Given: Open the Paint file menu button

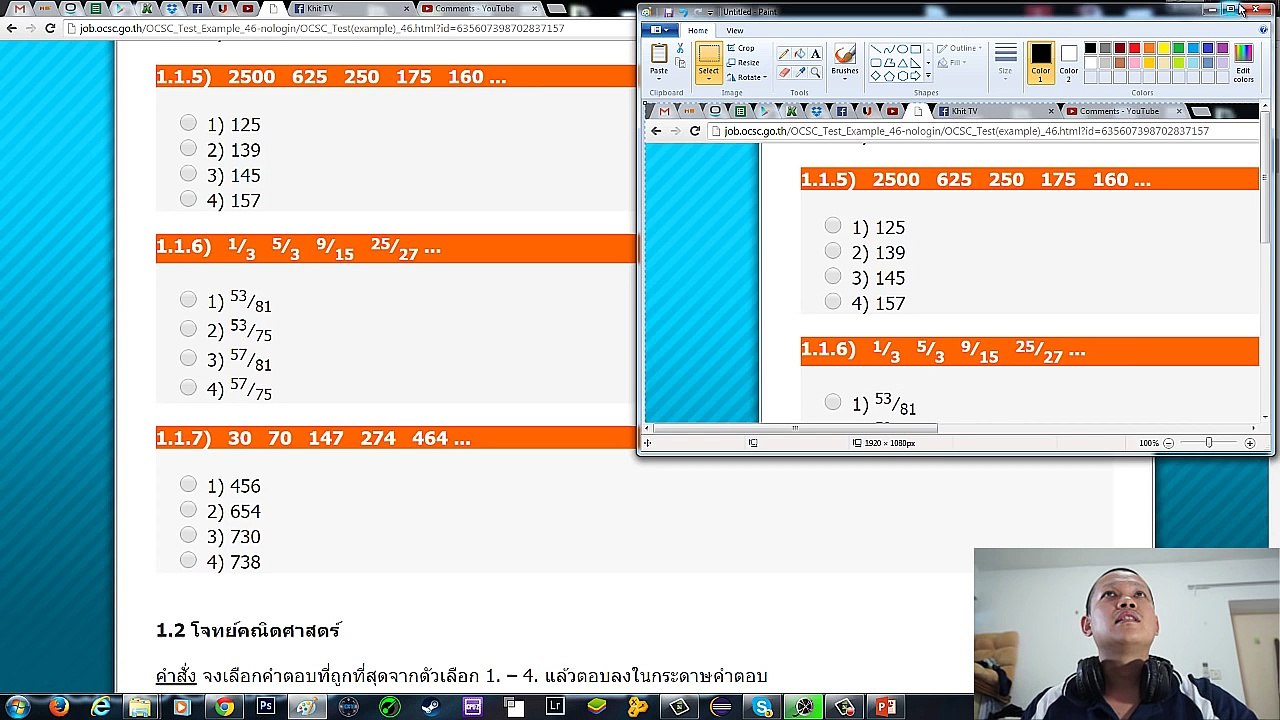Looking at the screenshot, I should tap(660, 30).
